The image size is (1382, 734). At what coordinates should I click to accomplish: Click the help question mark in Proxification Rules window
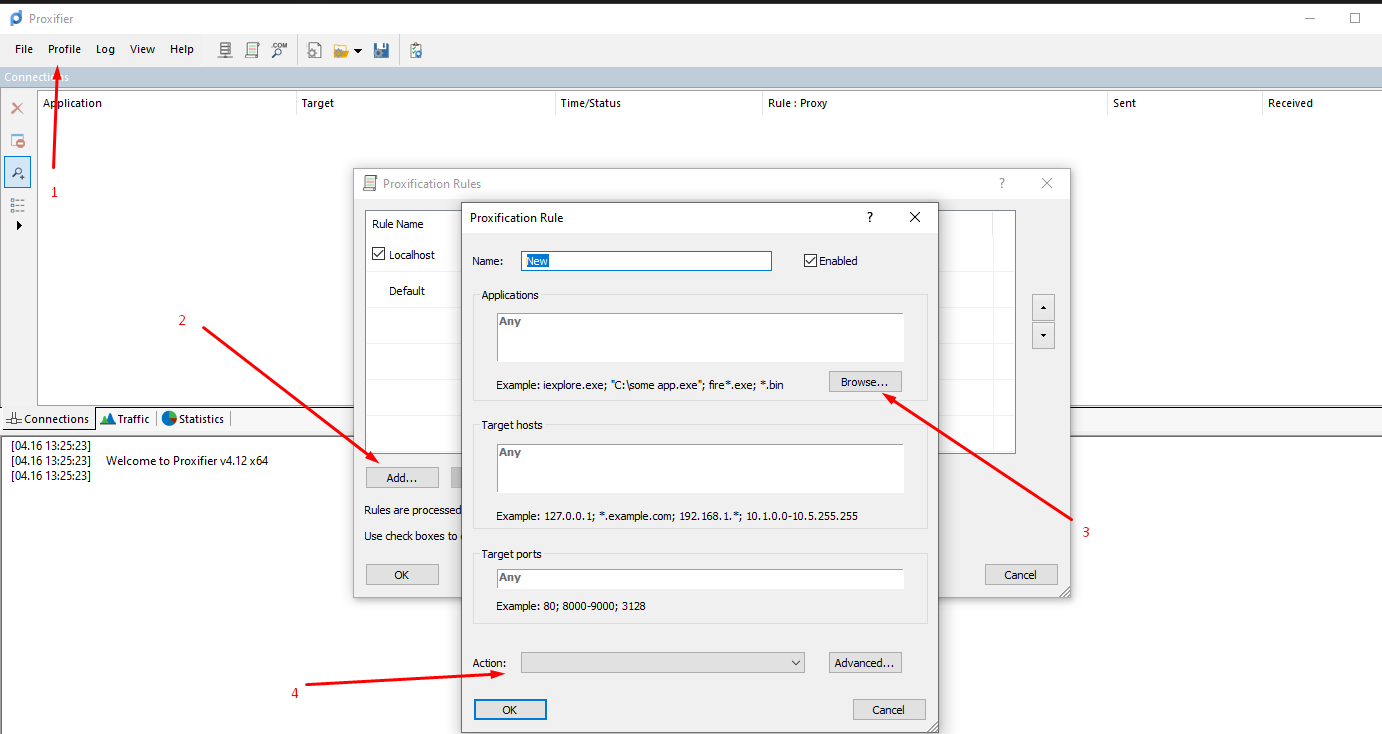coord(1002,183)
